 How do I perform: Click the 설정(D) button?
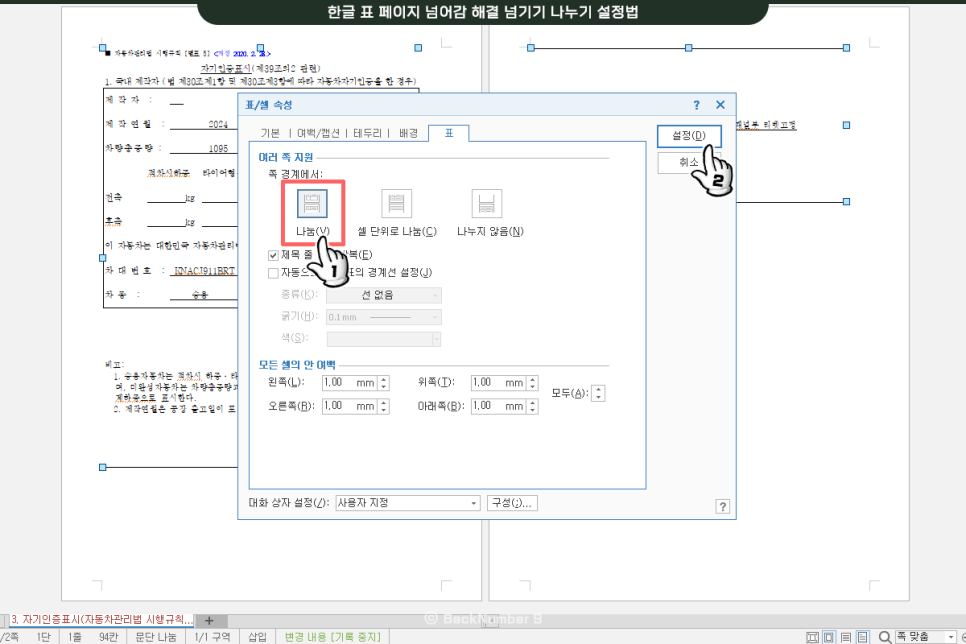689,136
